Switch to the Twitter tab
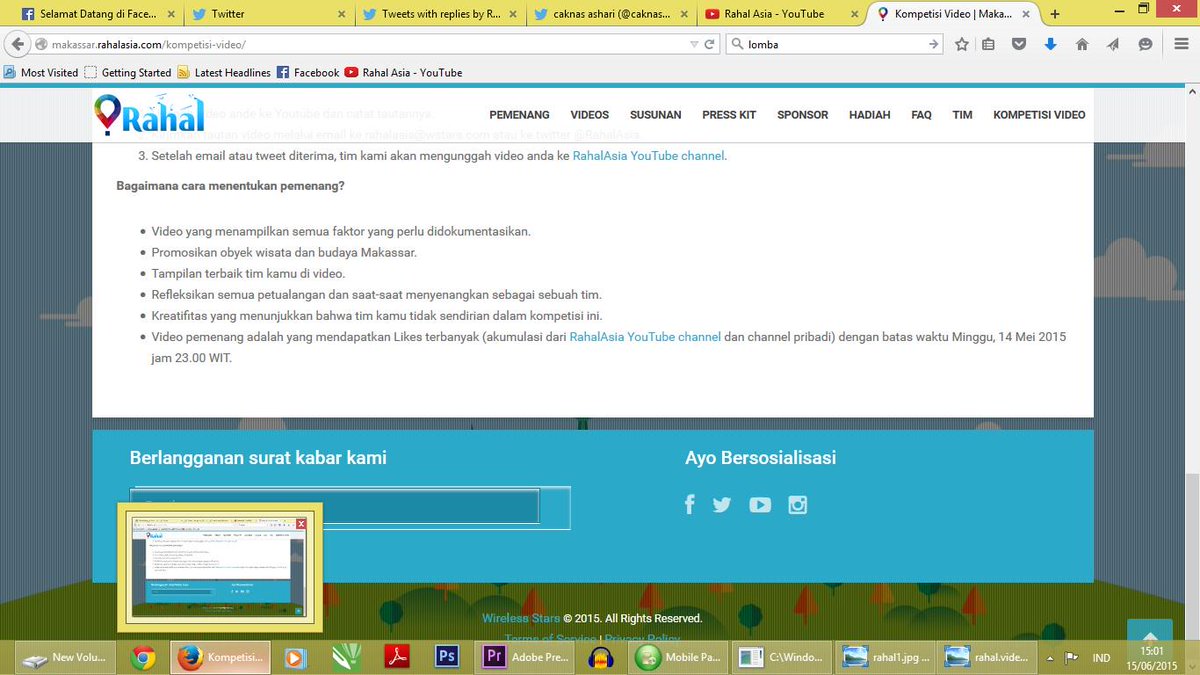The height and width of the screenshot is (675, 1200). 268,14
